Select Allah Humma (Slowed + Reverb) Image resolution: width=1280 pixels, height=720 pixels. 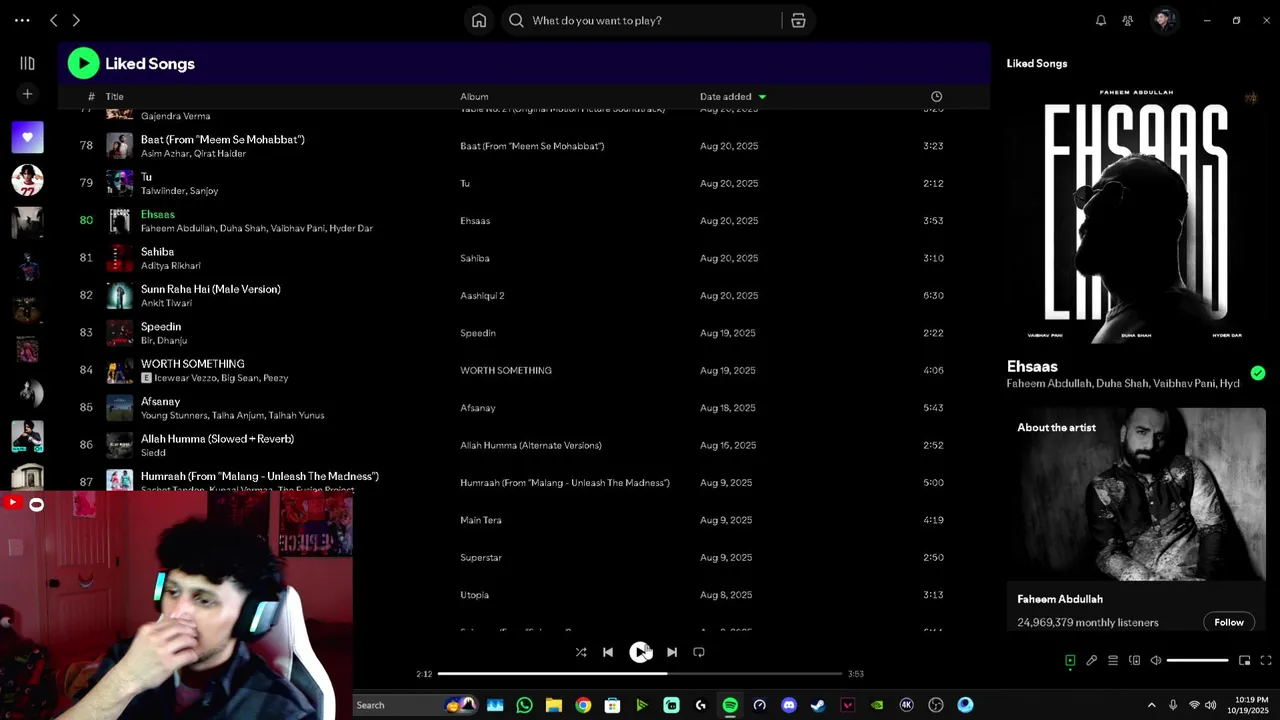click(217, 439)
